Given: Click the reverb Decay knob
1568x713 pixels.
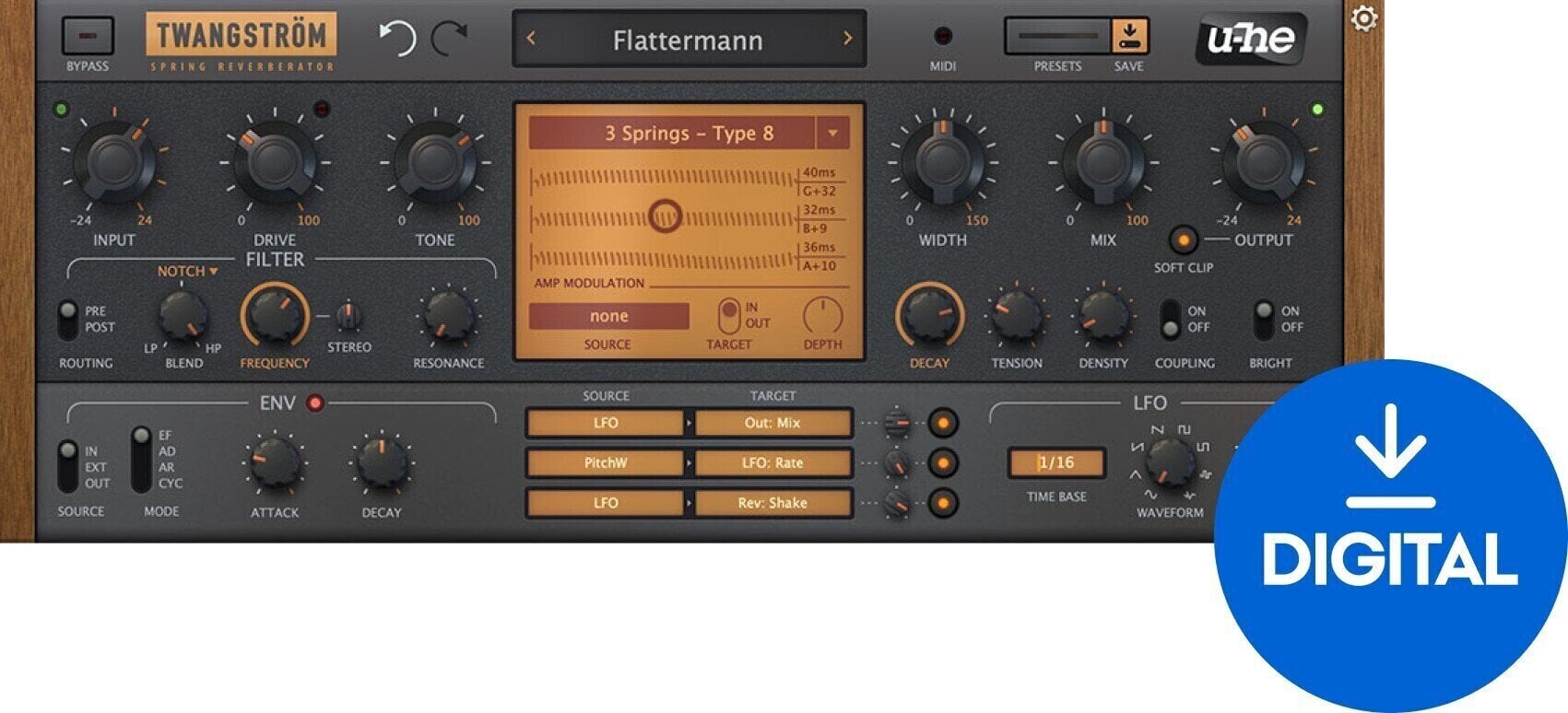Looking at the screenshot, I should (x=930, y=316).
